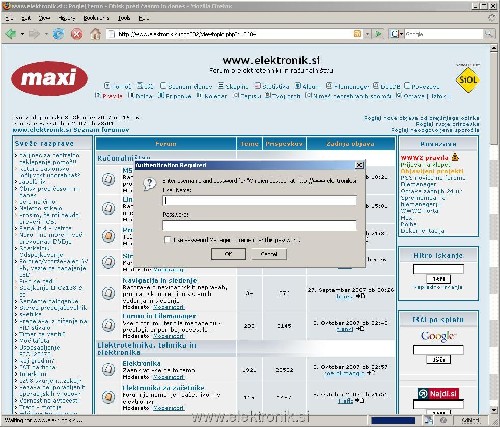Go back using the green arrow
500x427 pixels.
click(10, 34)
